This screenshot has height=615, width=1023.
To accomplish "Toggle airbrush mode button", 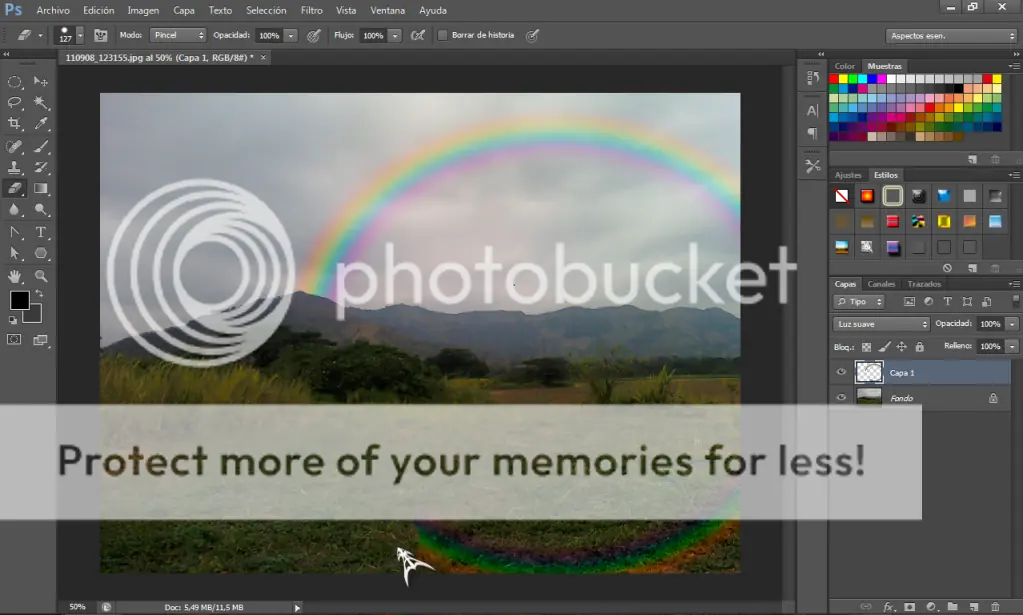I will pyautogui.click(x=418, y=35).
